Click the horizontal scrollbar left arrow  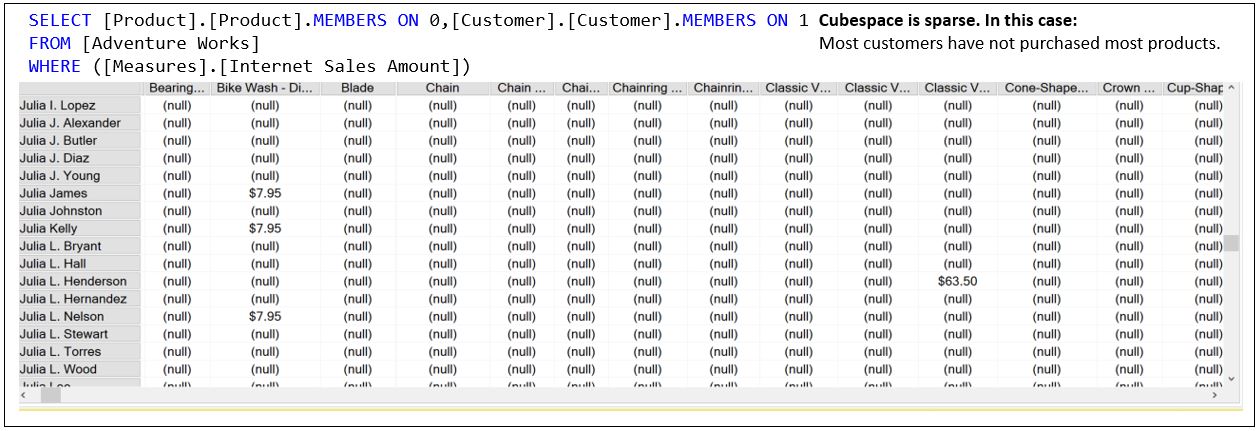pos(25,396)
